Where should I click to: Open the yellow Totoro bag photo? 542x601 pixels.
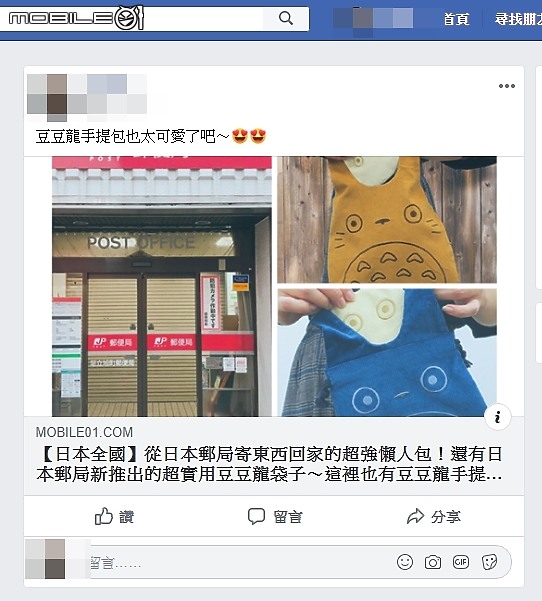tap(387, 220)
